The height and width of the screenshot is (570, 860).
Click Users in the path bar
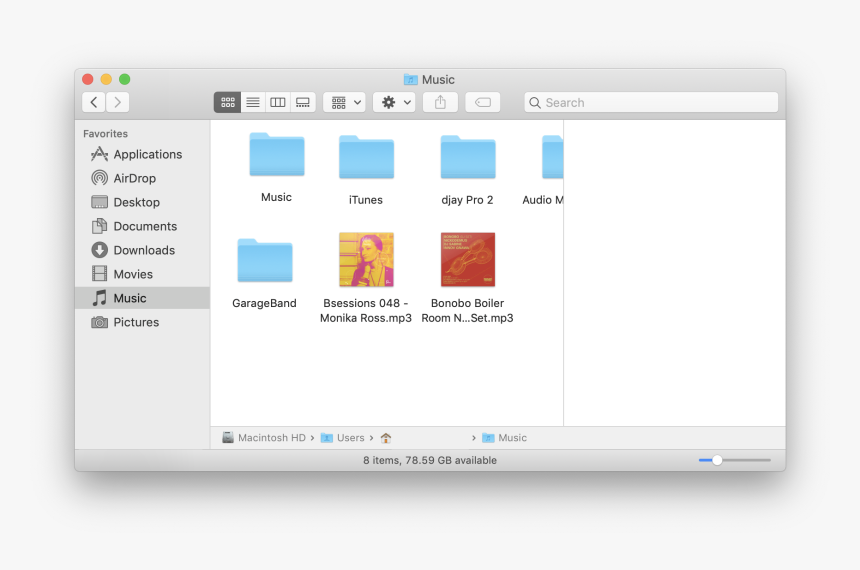[343, 438]
